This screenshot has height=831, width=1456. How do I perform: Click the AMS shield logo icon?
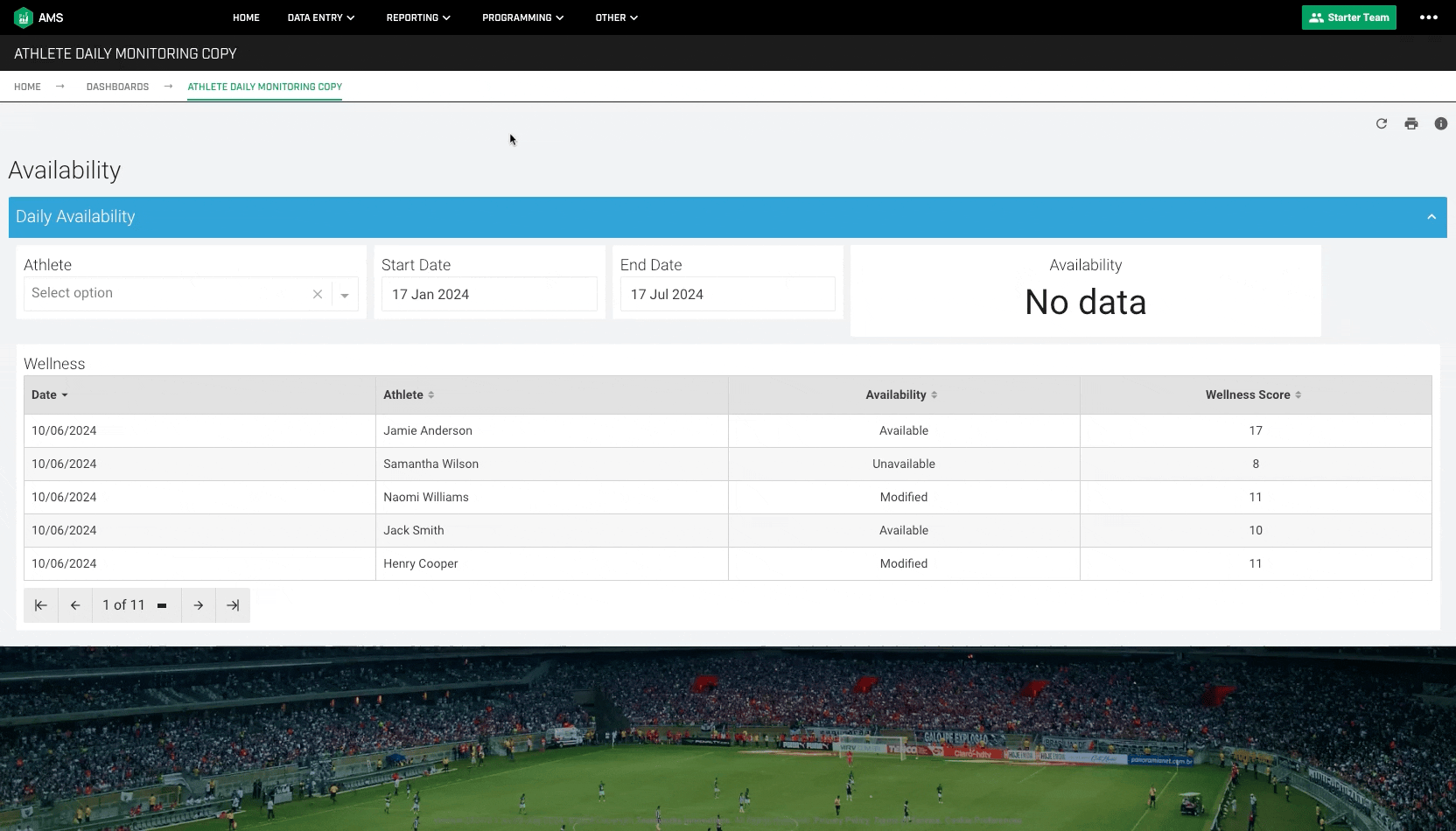(24, 17)
